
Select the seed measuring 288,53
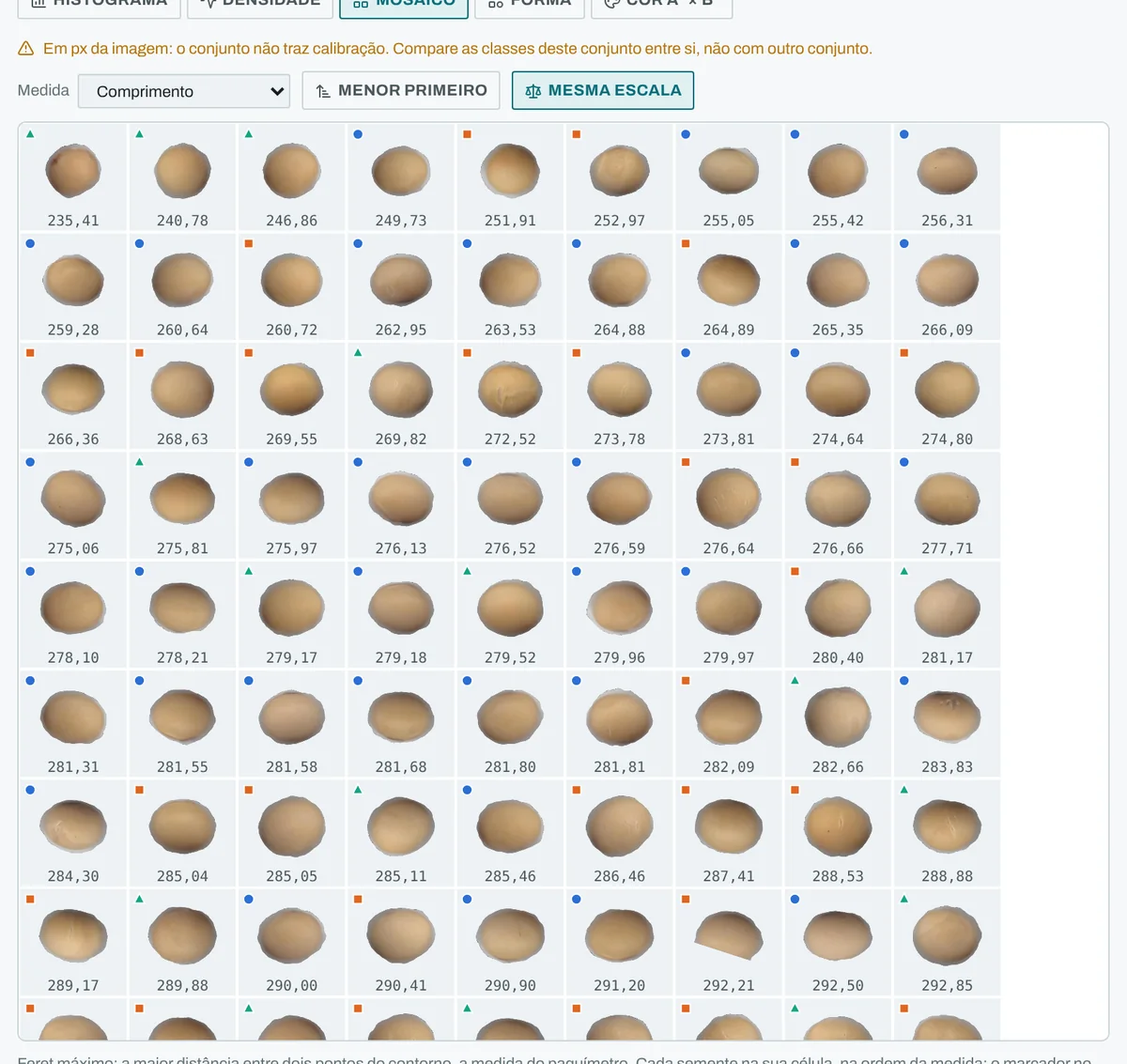[838, 833]
